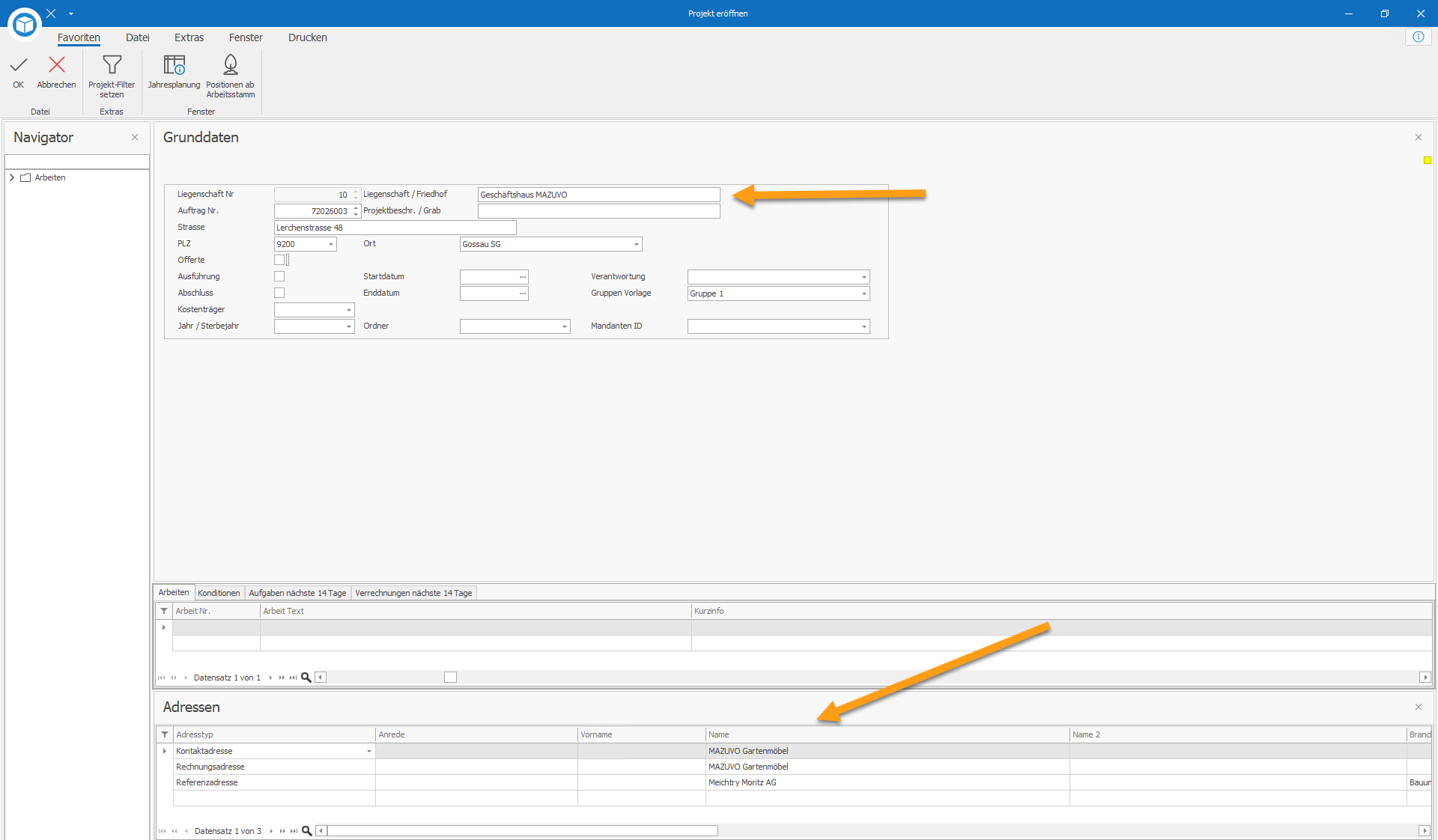This screenshot has width=1438, height=840.
Task: Expand the Arbeiten tree node
Action: point(12,177)
